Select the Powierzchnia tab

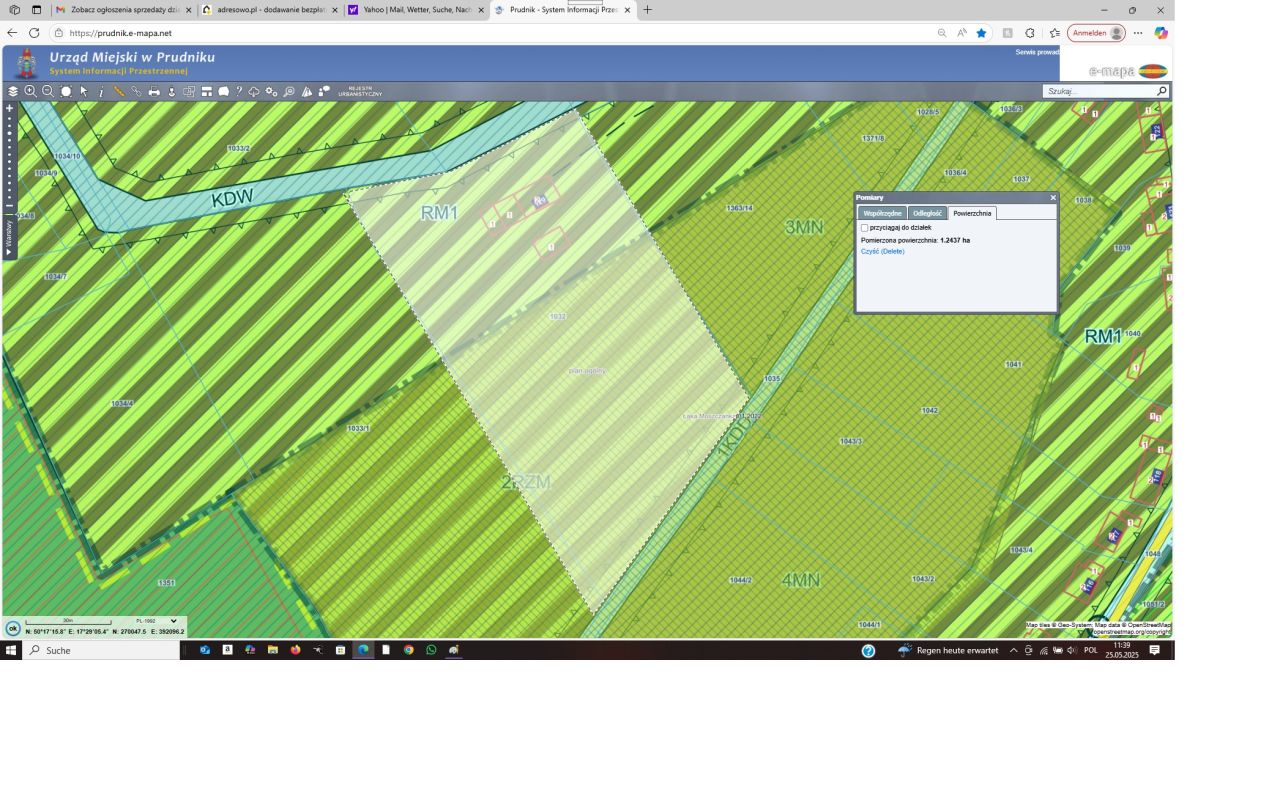click(972, 213)
